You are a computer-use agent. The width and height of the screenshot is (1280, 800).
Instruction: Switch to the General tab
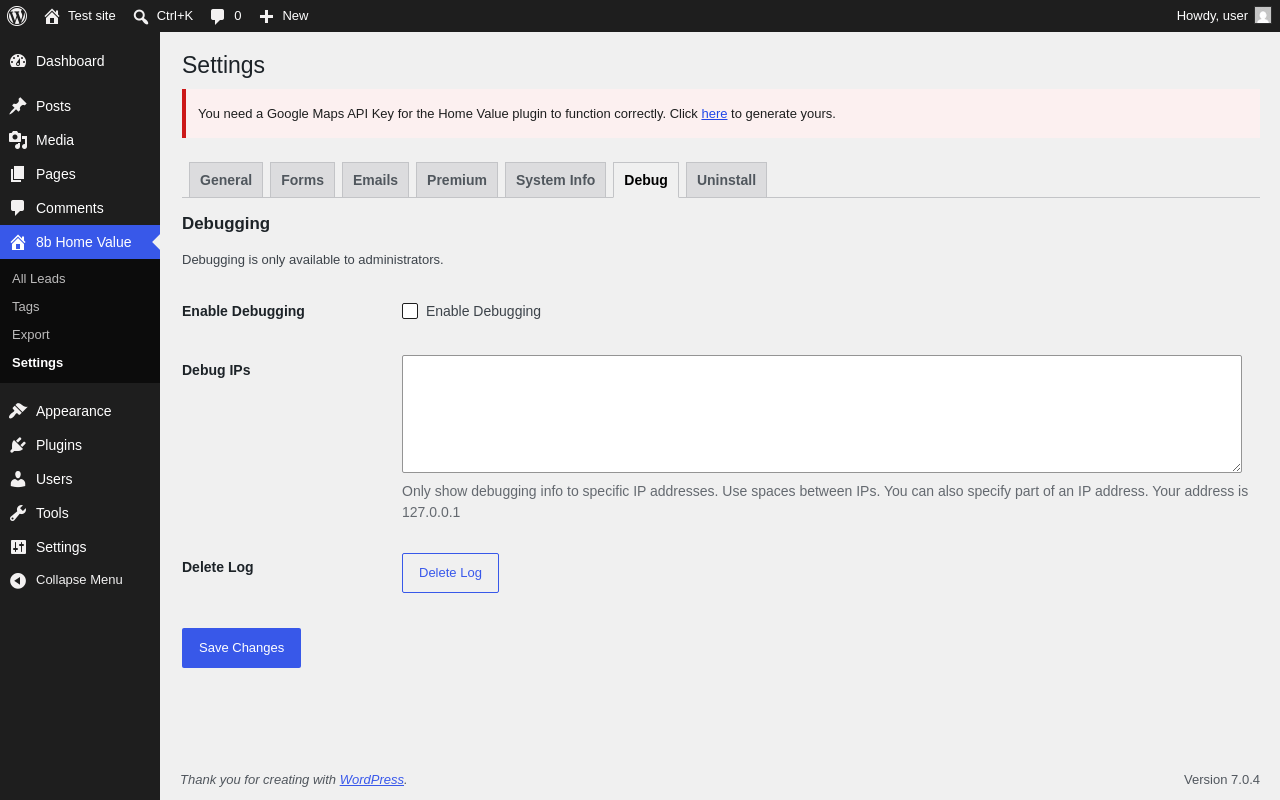coord(226,180)
